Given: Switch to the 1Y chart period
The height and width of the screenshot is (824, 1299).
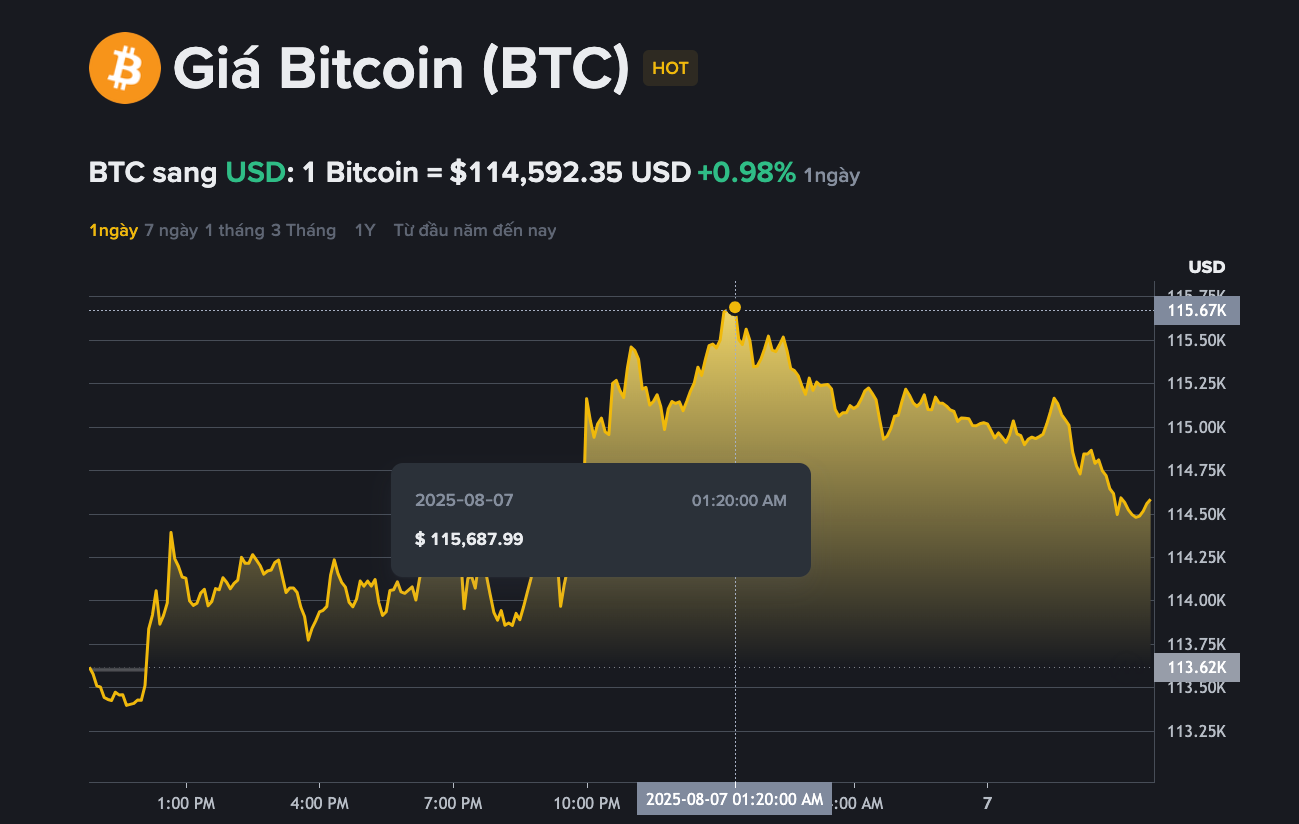Looking at the screenshot, I should (x=363, y=229).
